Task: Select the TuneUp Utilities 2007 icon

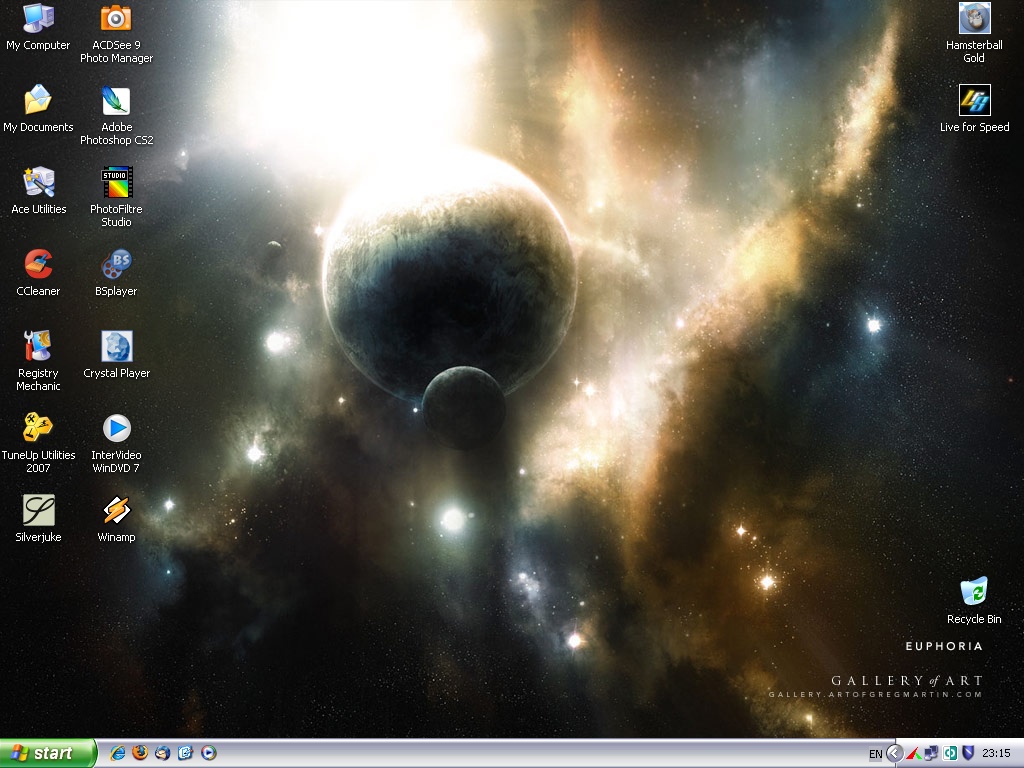Action: point(38,428)
